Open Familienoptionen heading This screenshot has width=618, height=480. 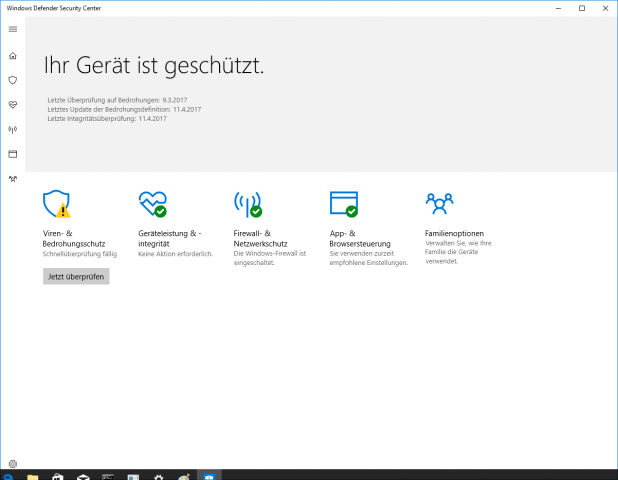pyautogui.click(x=454, y=233)
